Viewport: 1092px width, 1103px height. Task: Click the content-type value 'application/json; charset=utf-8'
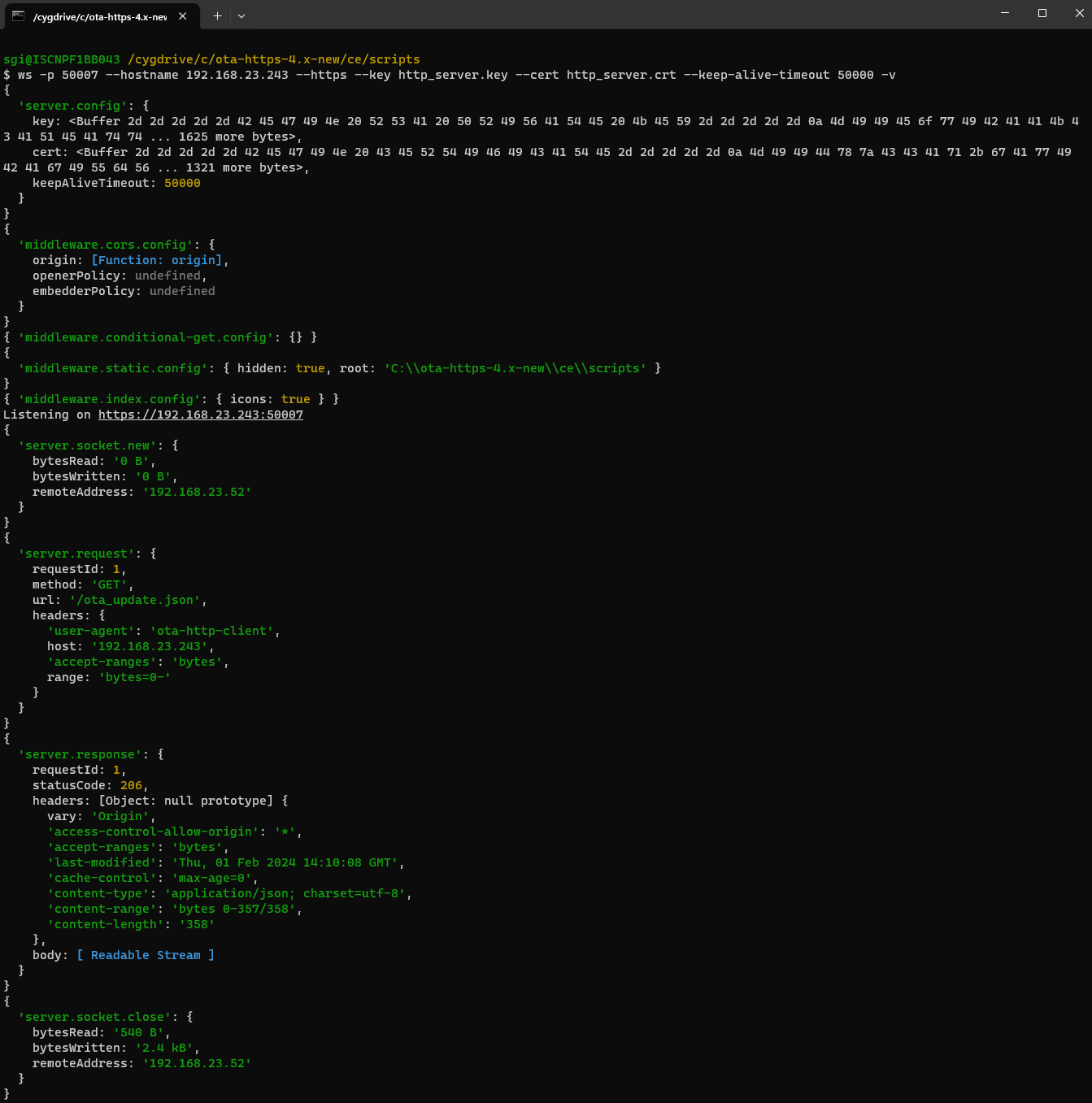click(x=285, y=893)
